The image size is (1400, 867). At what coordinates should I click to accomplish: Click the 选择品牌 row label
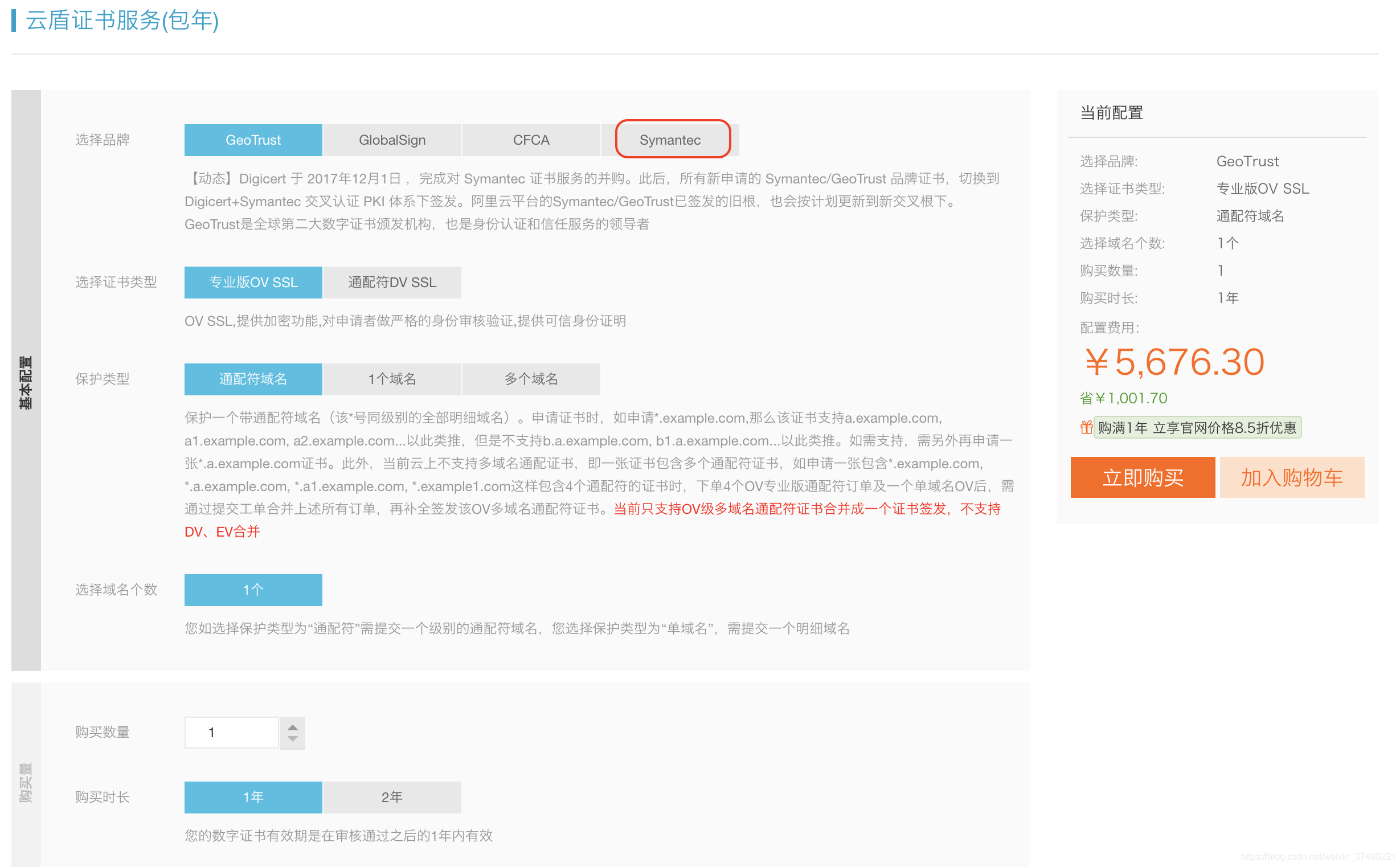tap(103, 140)
